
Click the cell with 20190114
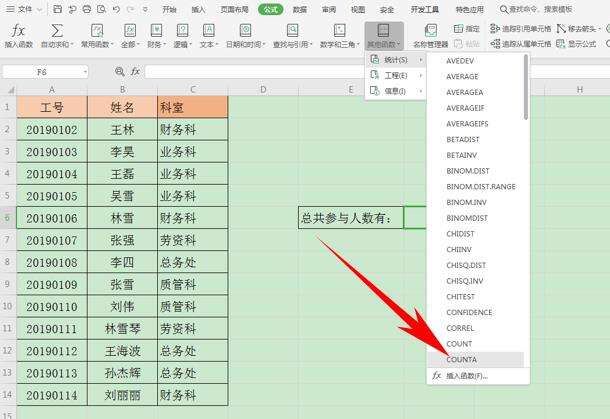52,395
